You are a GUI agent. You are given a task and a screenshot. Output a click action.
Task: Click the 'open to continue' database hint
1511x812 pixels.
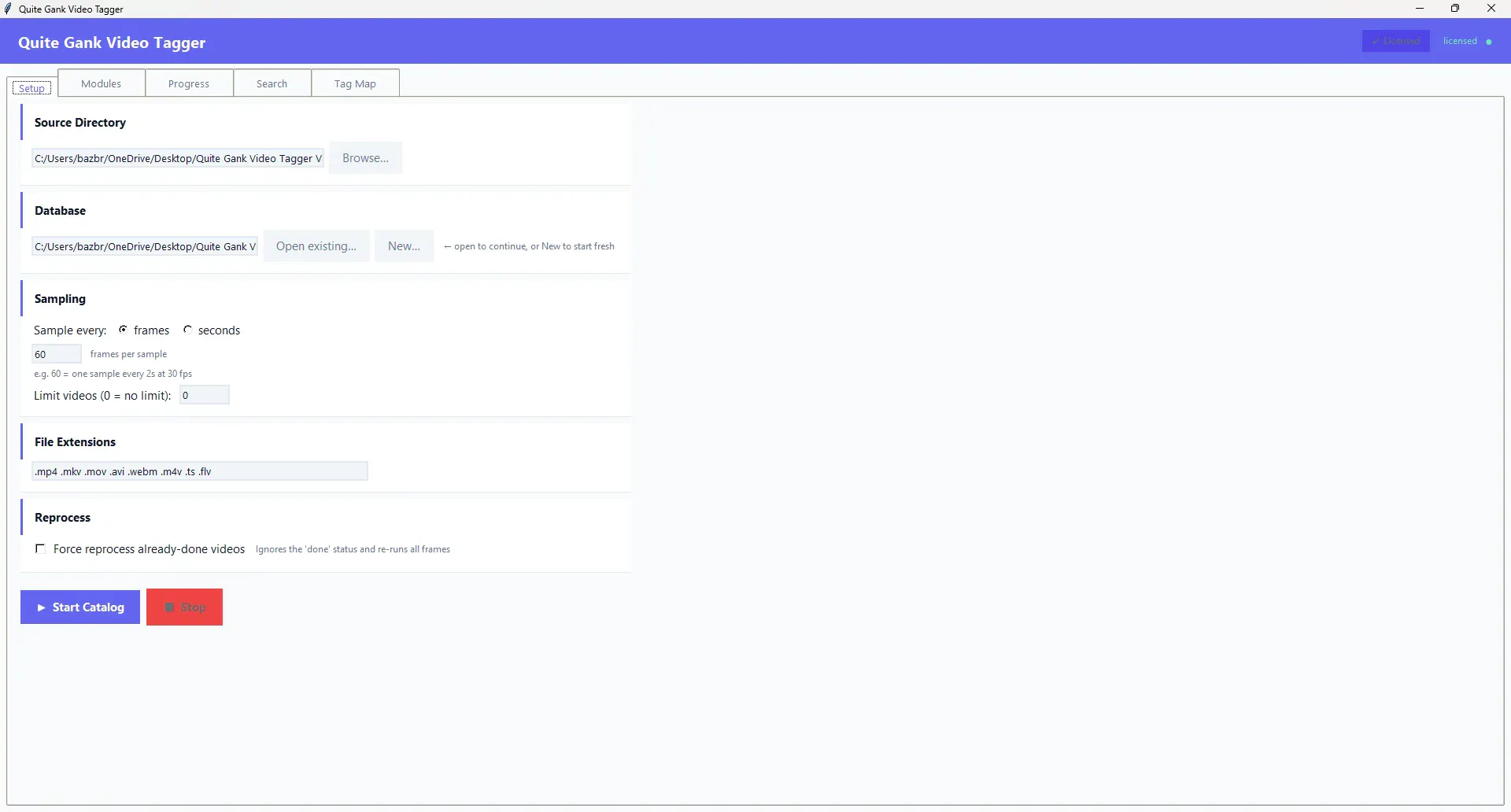click(529, 246)
